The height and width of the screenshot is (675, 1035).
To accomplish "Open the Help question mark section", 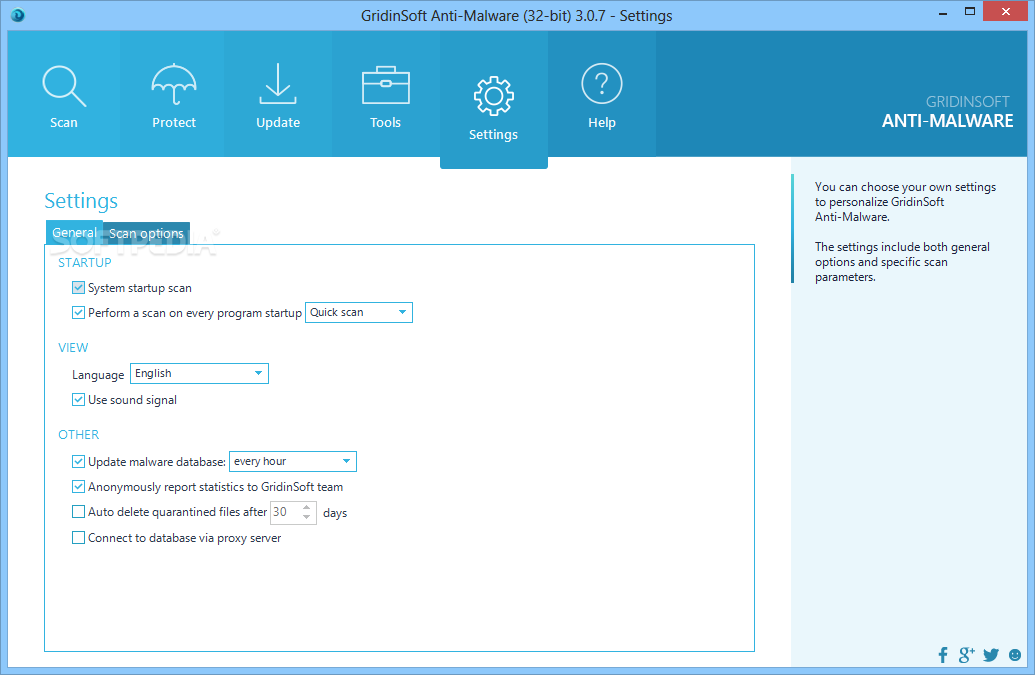I will coord(602,96).
